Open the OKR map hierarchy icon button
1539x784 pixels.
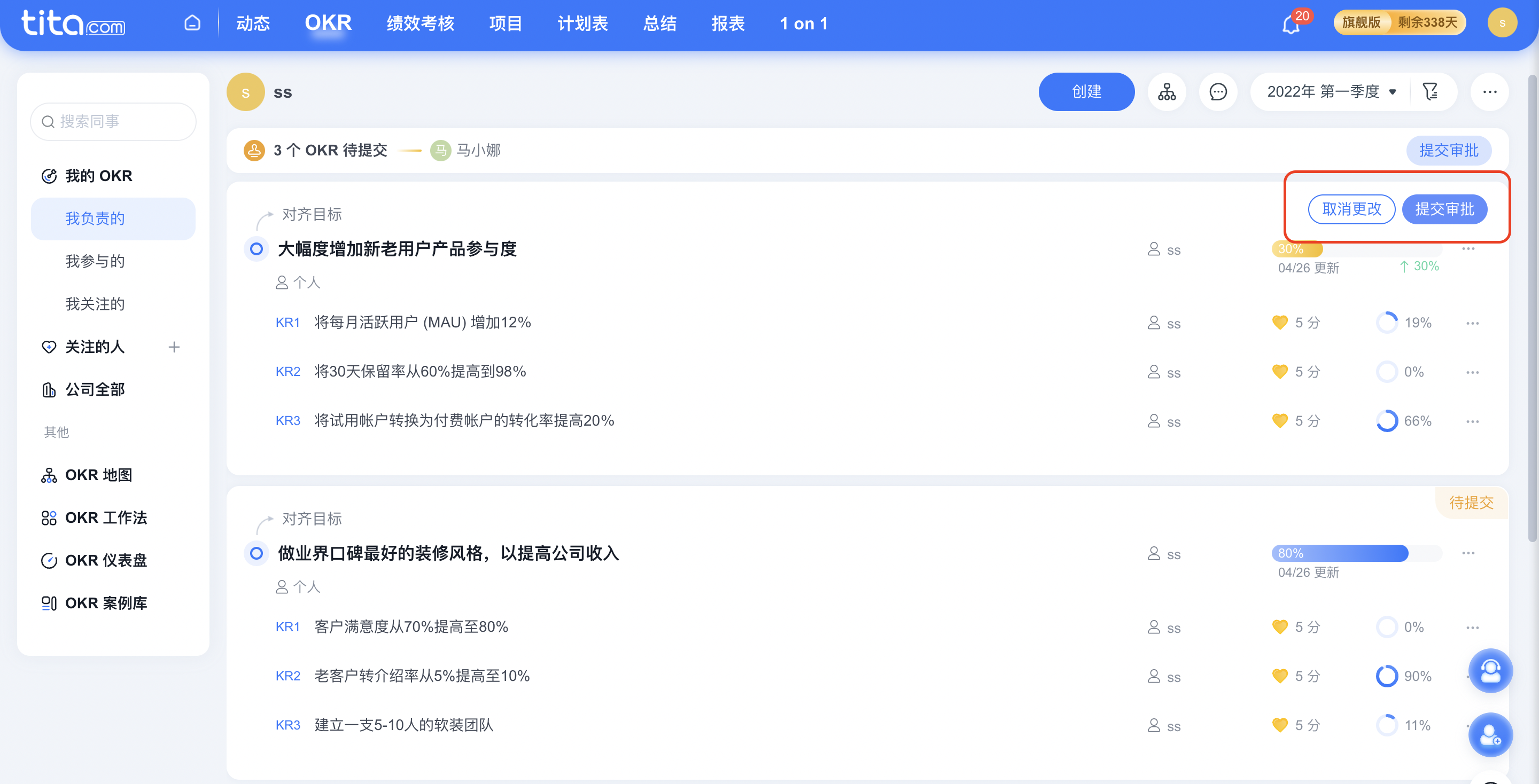point(1166,92)
